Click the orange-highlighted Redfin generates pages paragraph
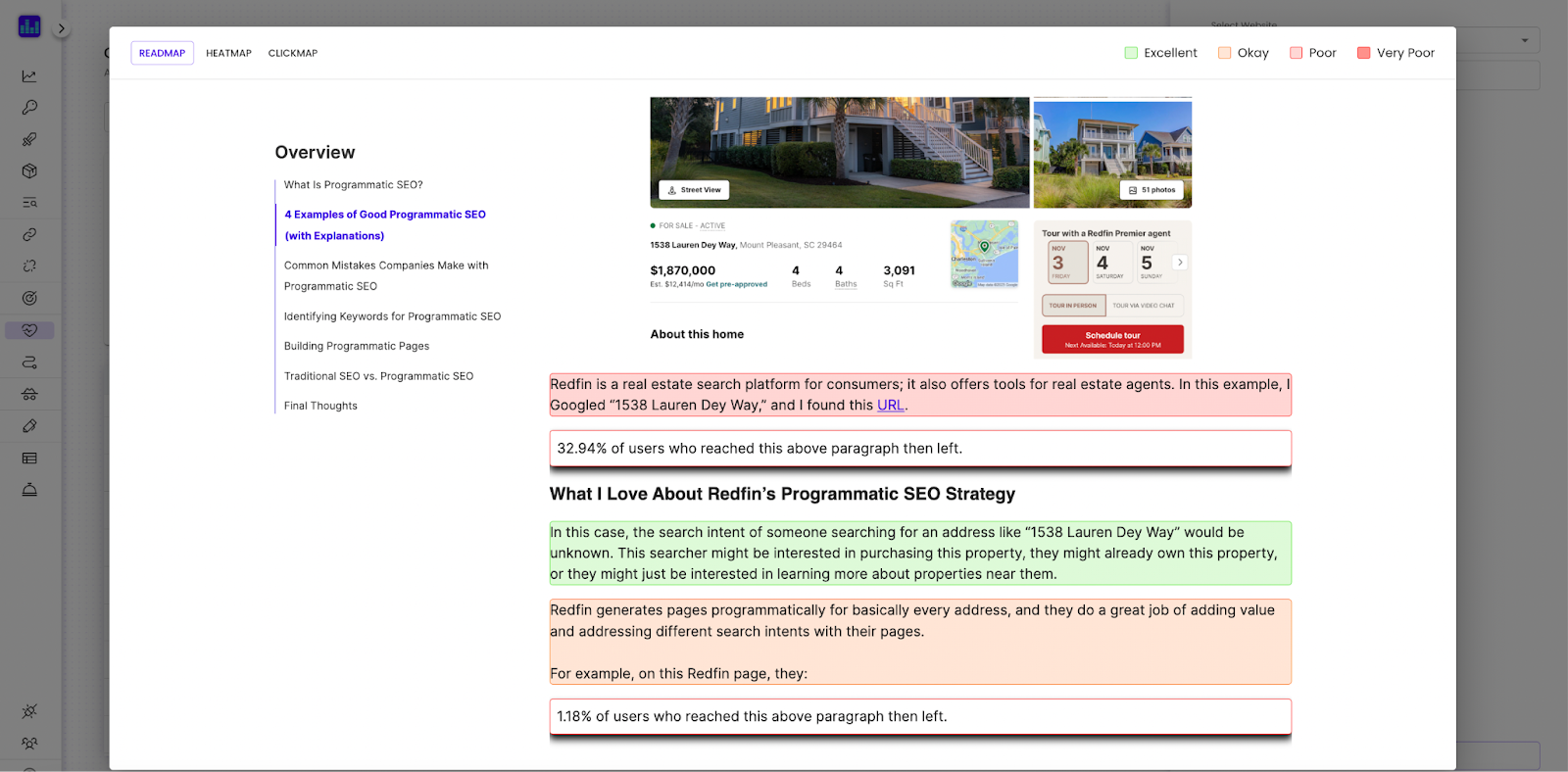This screenshot has width=1568, height=772. coord(920,642)
